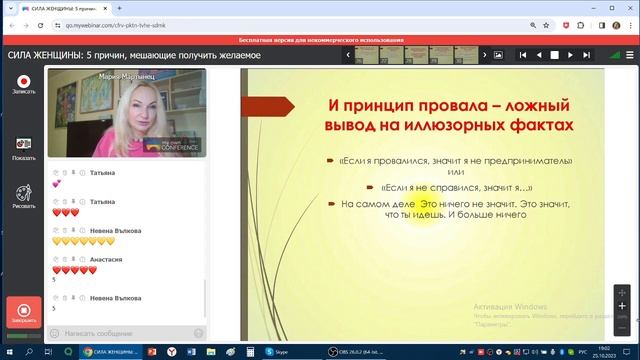Click the stop presentation square button
This screenshot has height=360, width=640.
tap(554, 55)
